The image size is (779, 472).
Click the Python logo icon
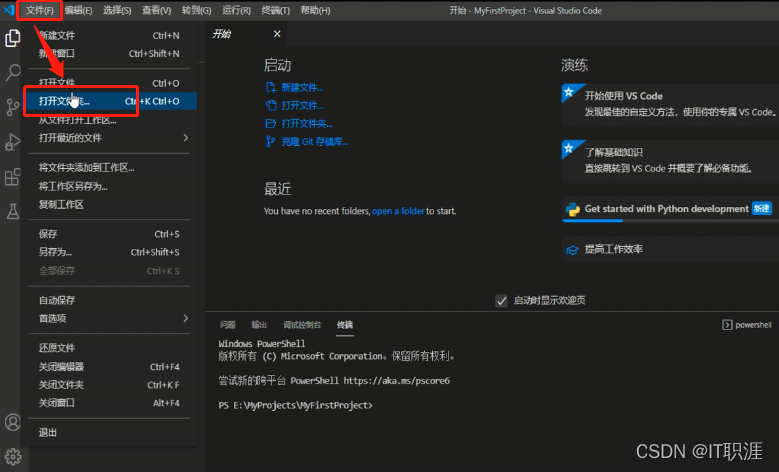[572, 209]
